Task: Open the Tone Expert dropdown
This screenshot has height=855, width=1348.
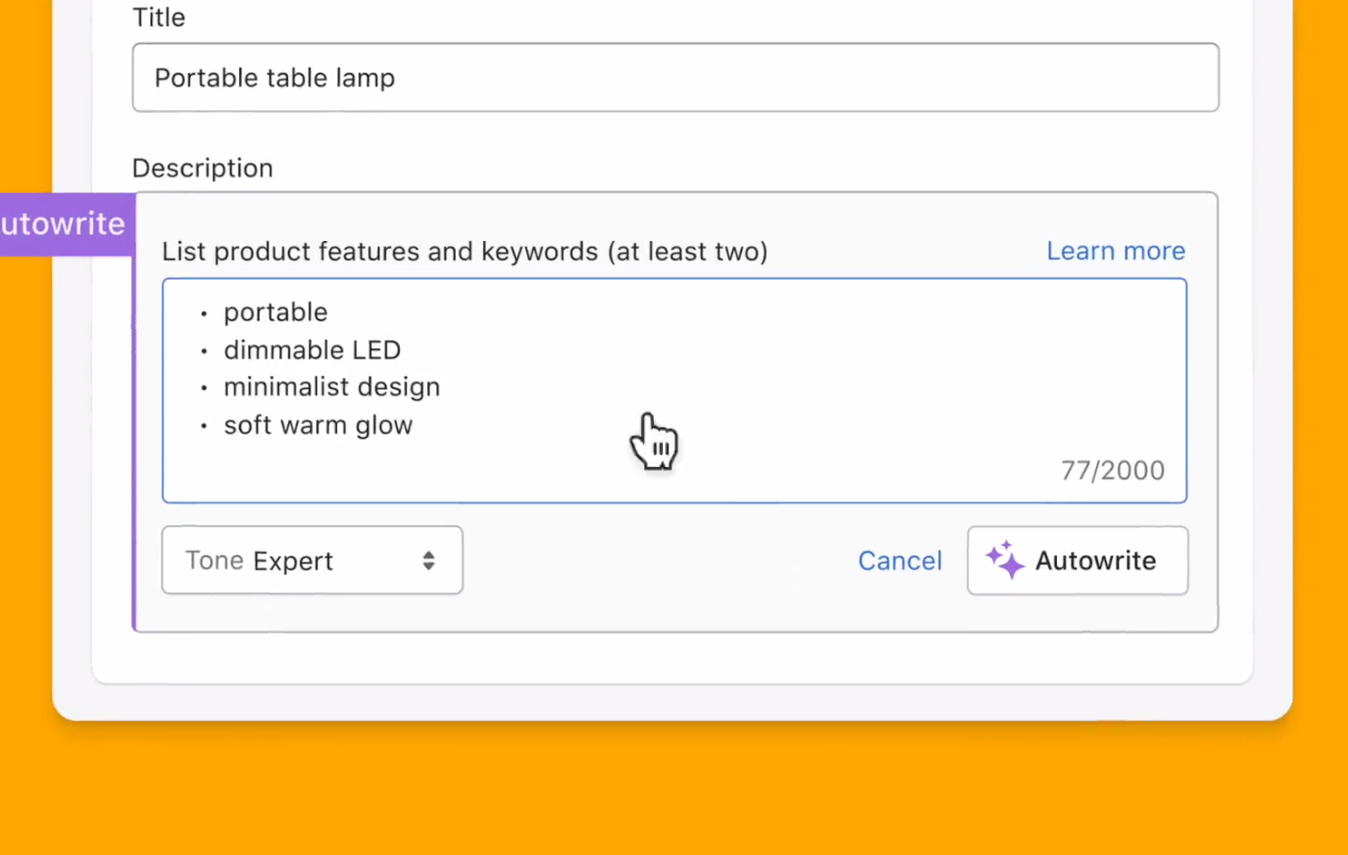Action: coord(312,560)
